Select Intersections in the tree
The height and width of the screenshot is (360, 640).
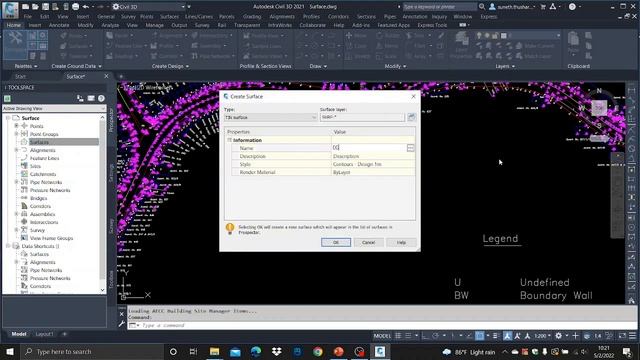tap(44, 222)
